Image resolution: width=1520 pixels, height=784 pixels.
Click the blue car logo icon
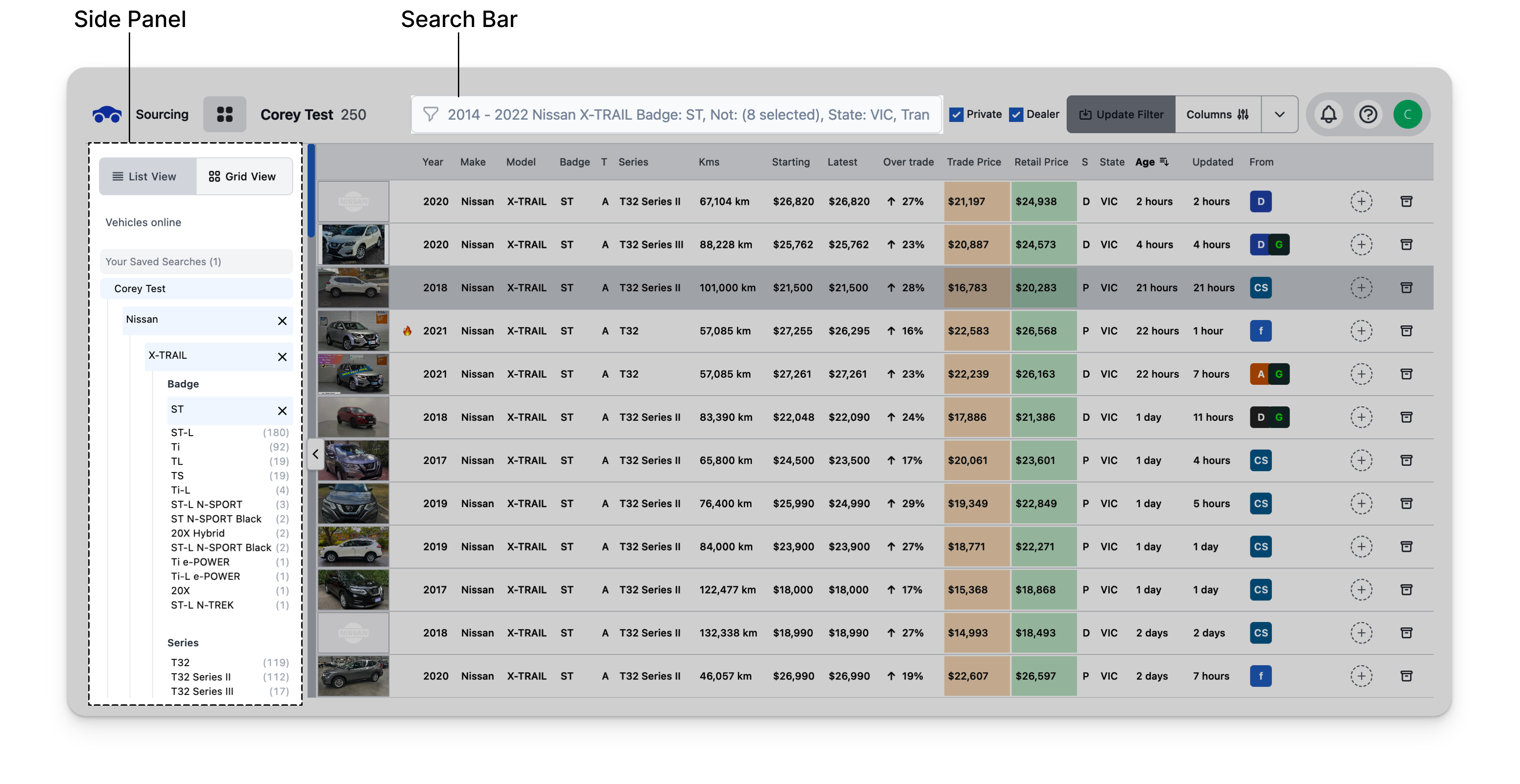tap(107, 114)
